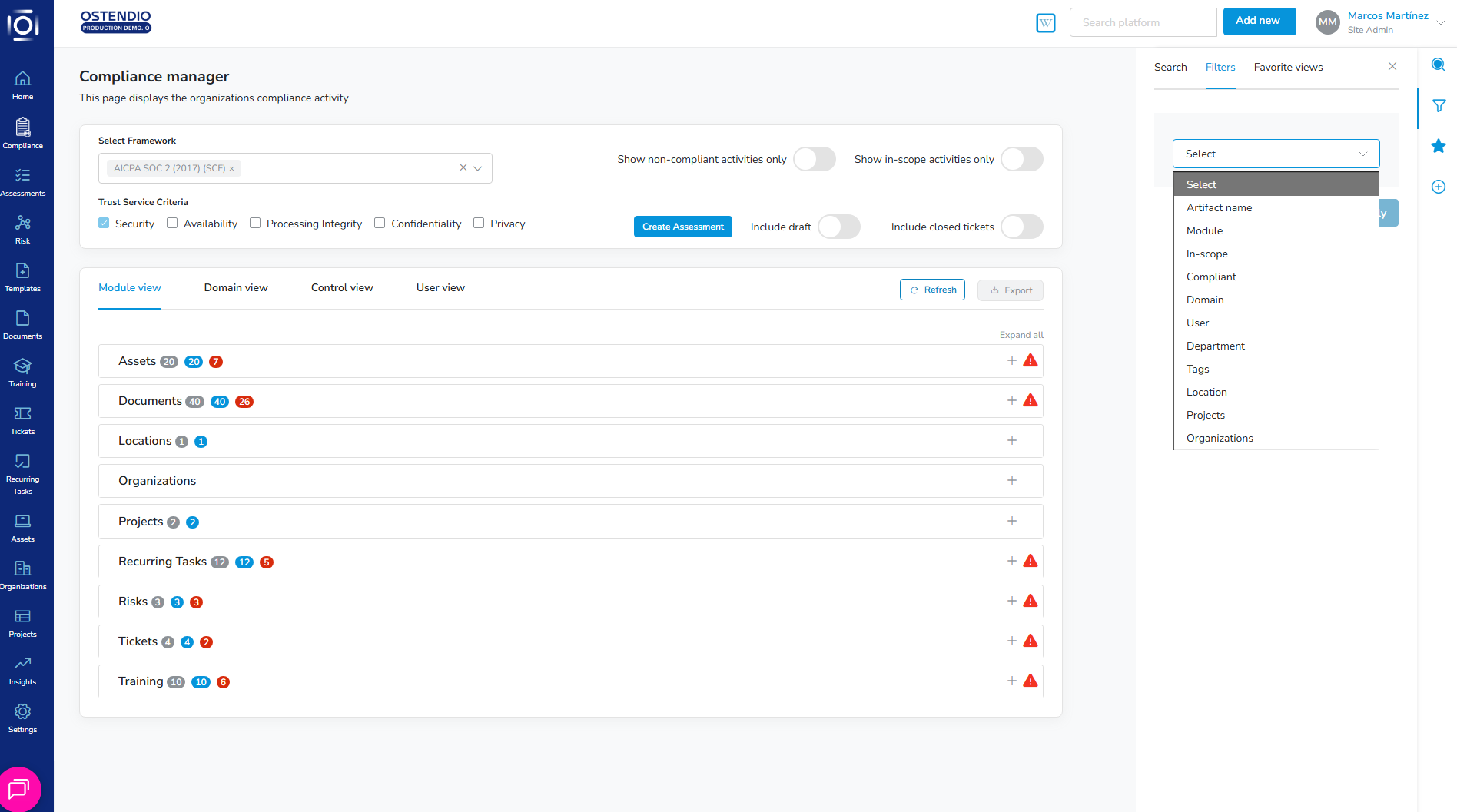Expand the Assets module row

(1011, 361)
